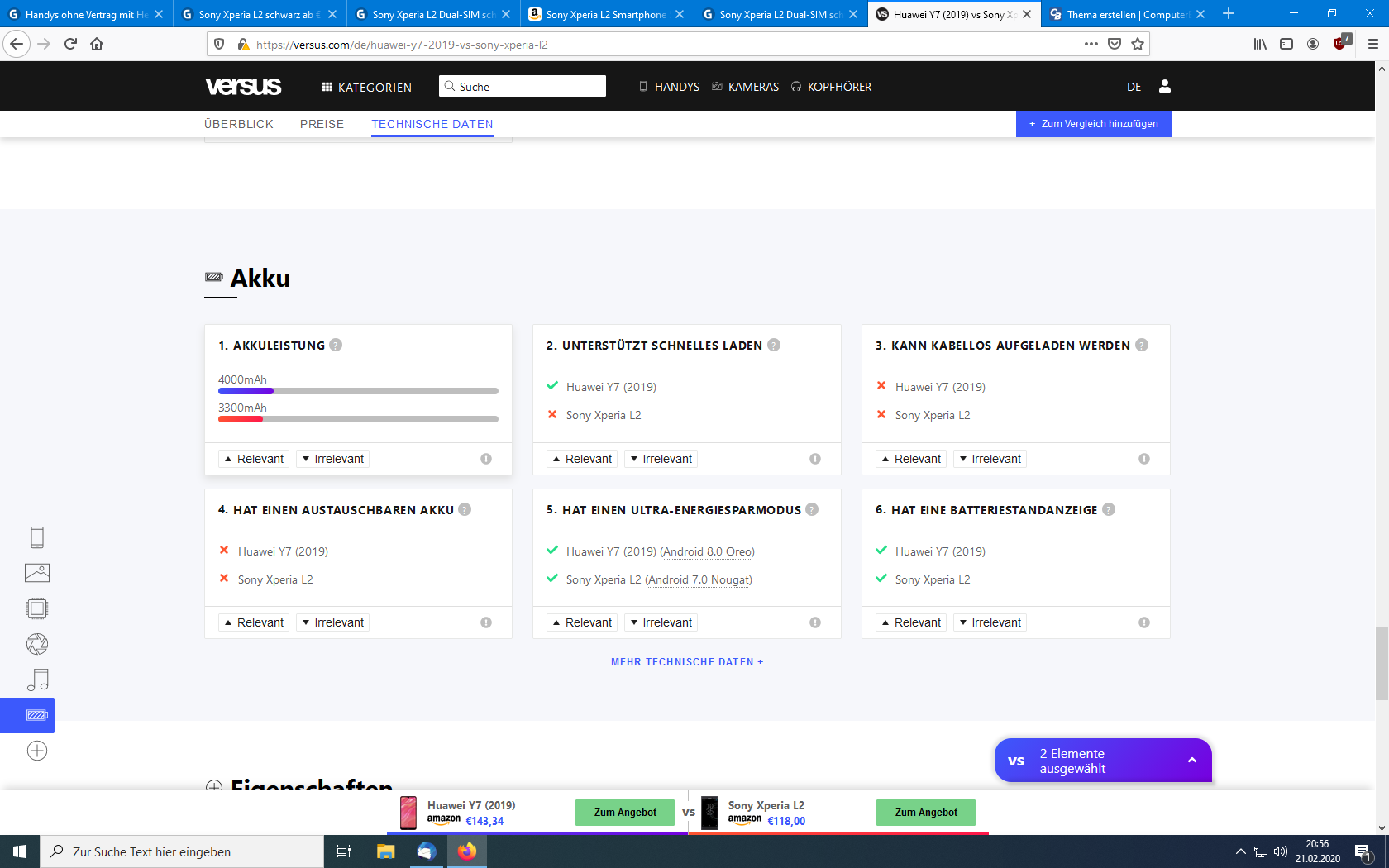Click help icon next to Unterstützt schnelles Laden
Screen dimensions: 1389x868
[774, 345]
